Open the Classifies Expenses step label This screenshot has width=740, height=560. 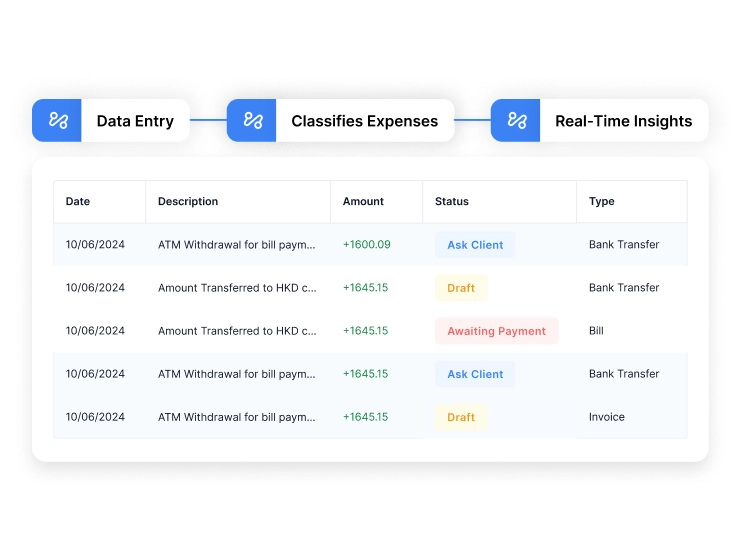[364, 121]
